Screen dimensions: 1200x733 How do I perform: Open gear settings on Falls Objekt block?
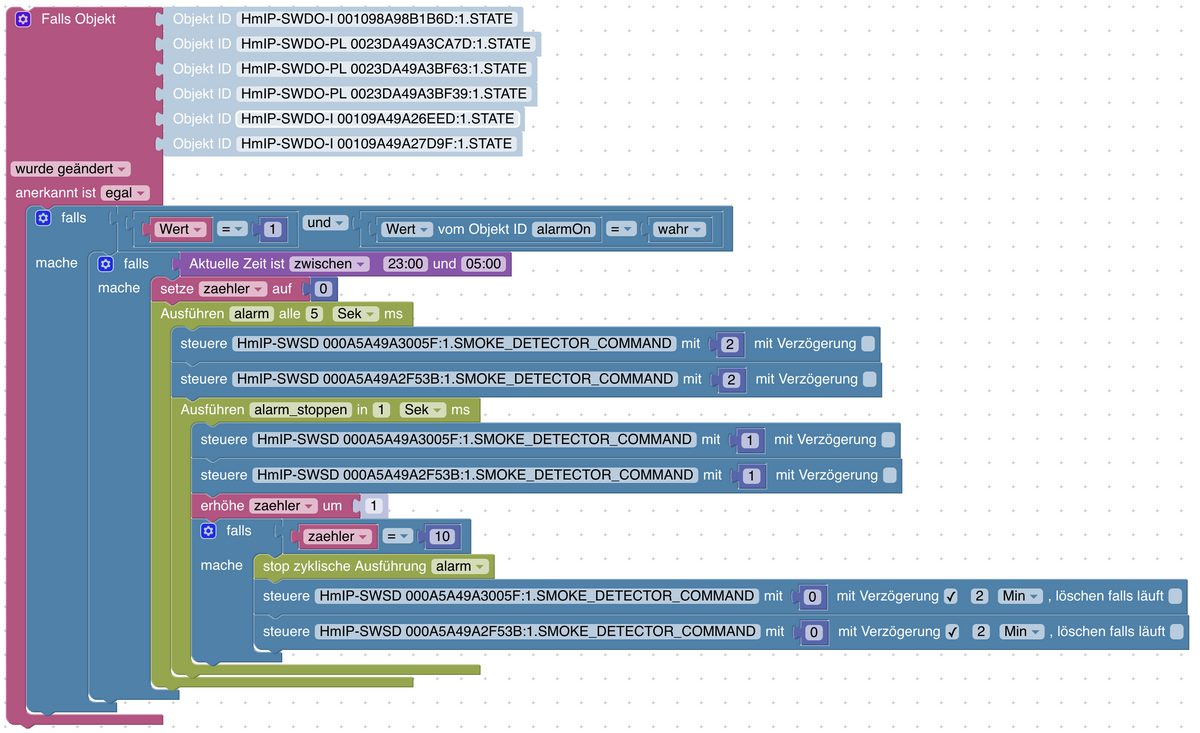pyautogui.click(x=23, y=19)
